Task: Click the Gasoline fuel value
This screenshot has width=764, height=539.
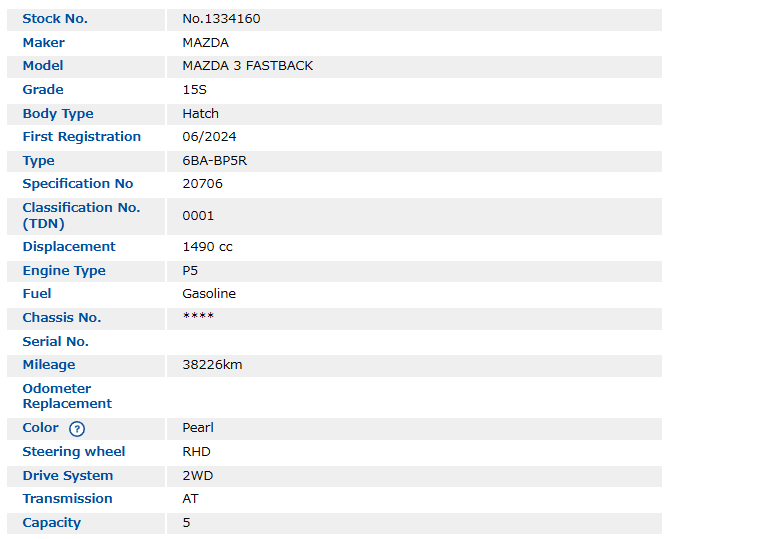Action: pyautogui.click(x=209, y=294)
